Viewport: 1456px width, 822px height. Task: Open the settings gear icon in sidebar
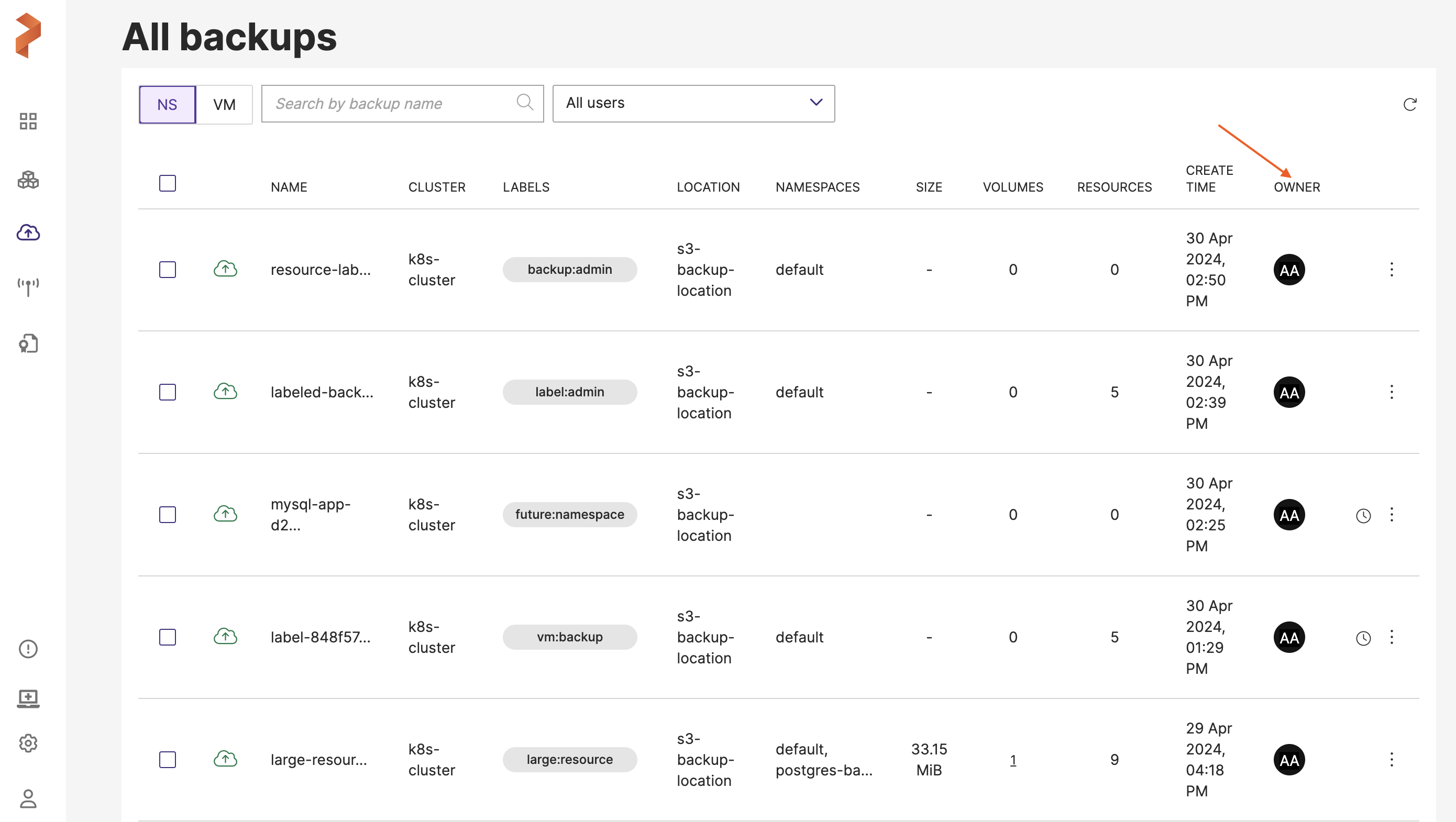point(28,743)
